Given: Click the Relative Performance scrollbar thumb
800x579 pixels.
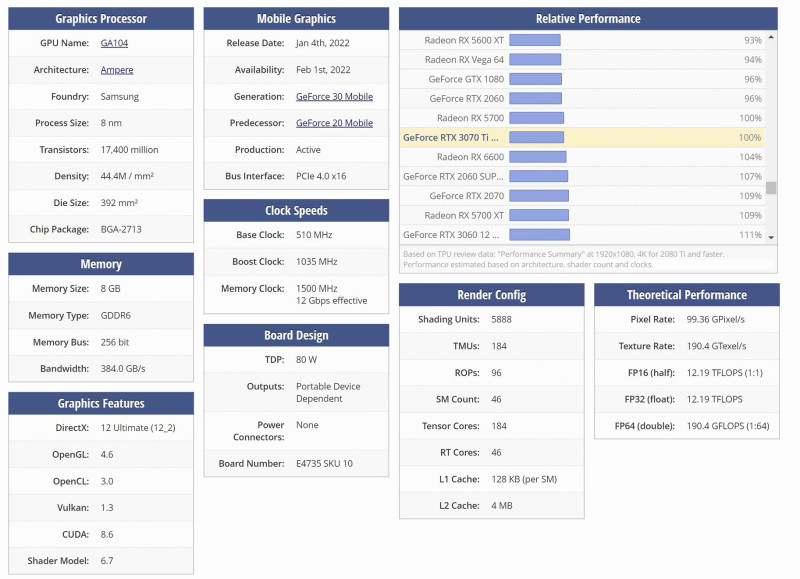Looking at the screenshot, I should (x=771, y=188).
